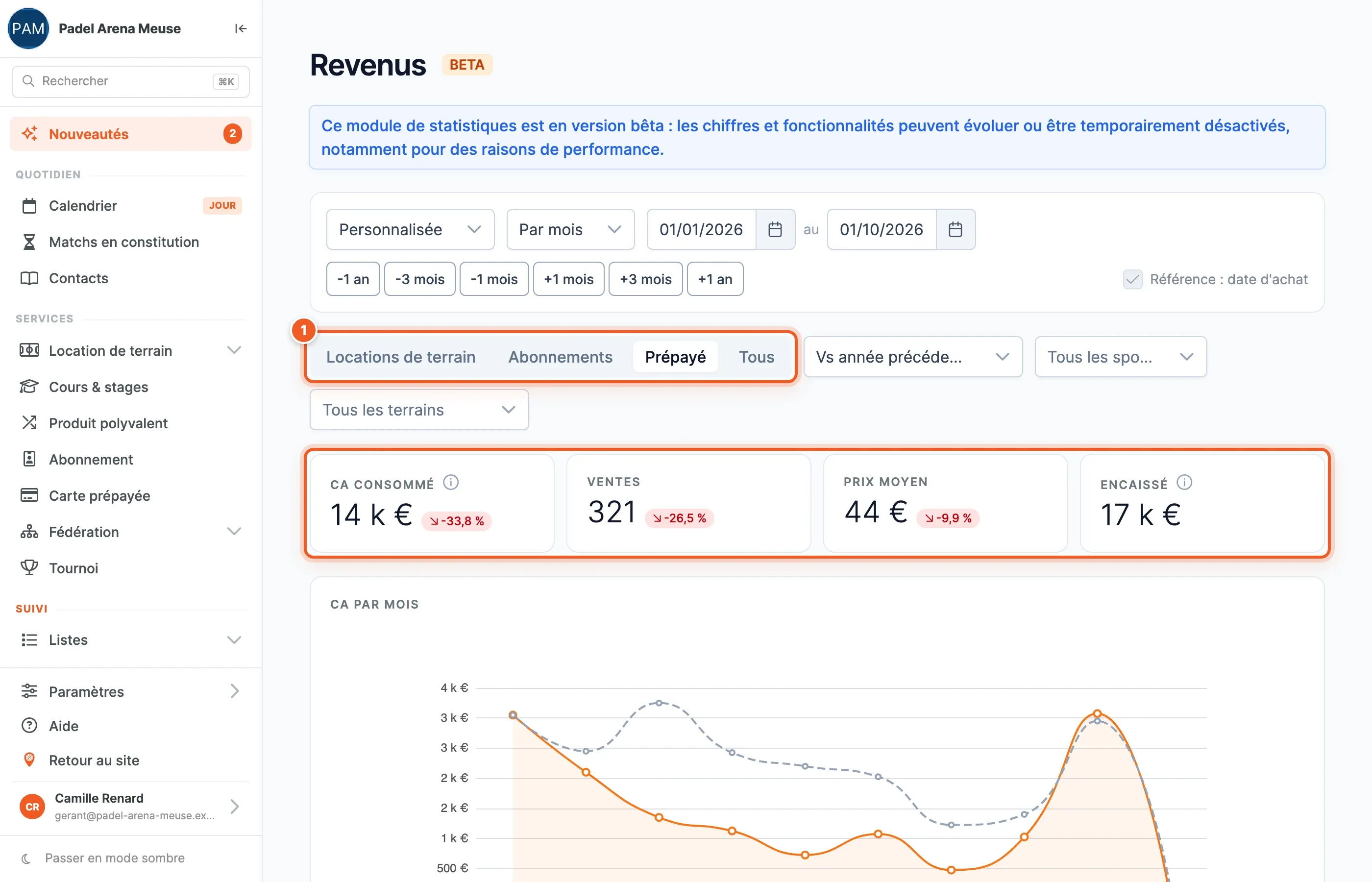Open Carte prépayée page
The width and height of the screenshot is (1372, 882).
(x=130, y=495)
